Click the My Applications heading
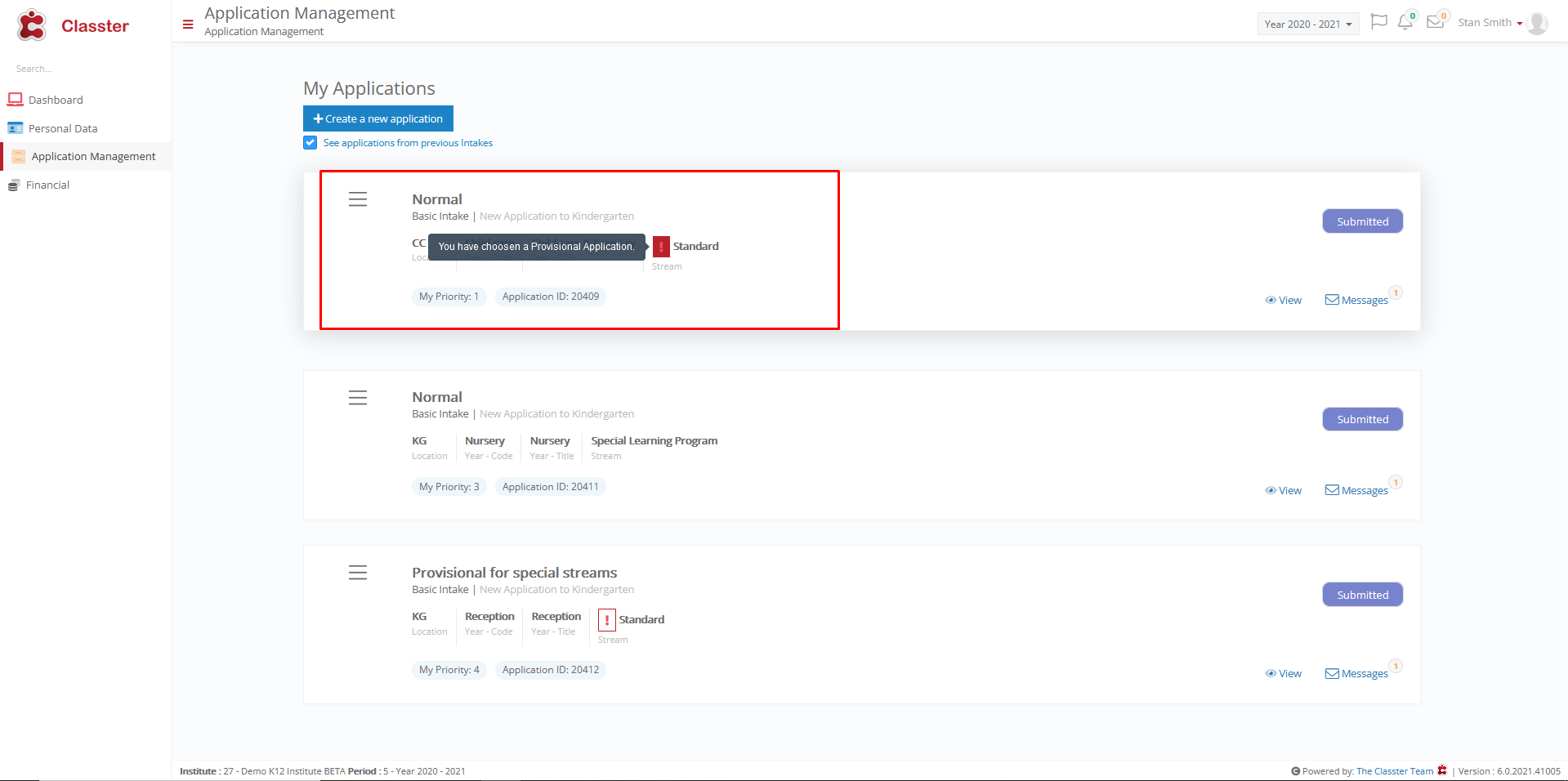Viewport: 1568px width, 781px height. pos(369,88)
